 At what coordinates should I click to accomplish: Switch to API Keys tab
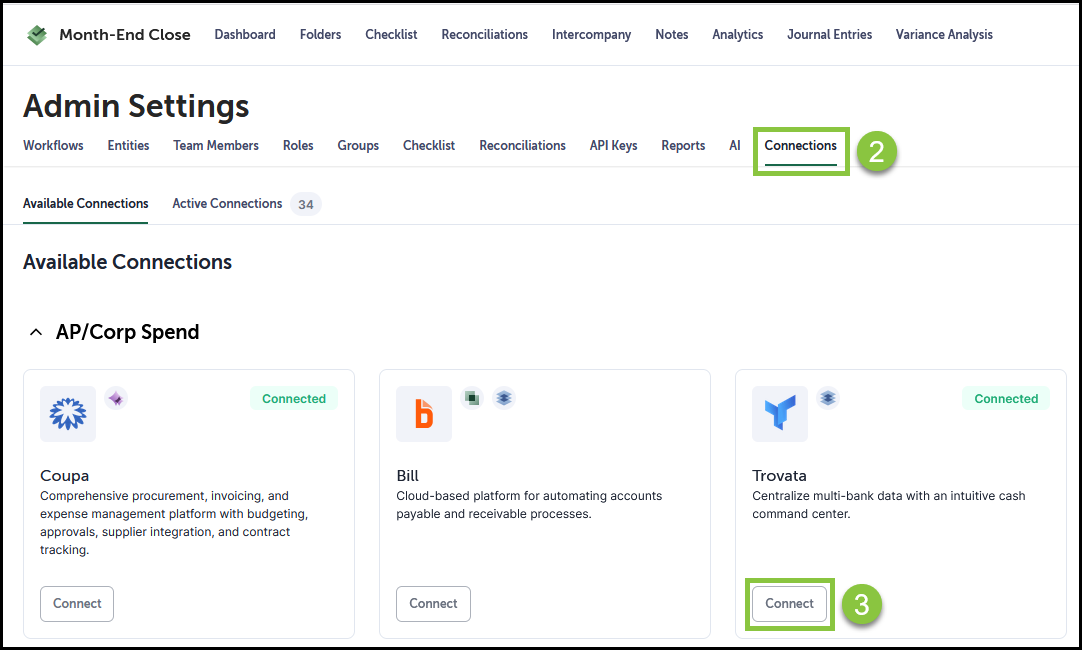(613, 146)
